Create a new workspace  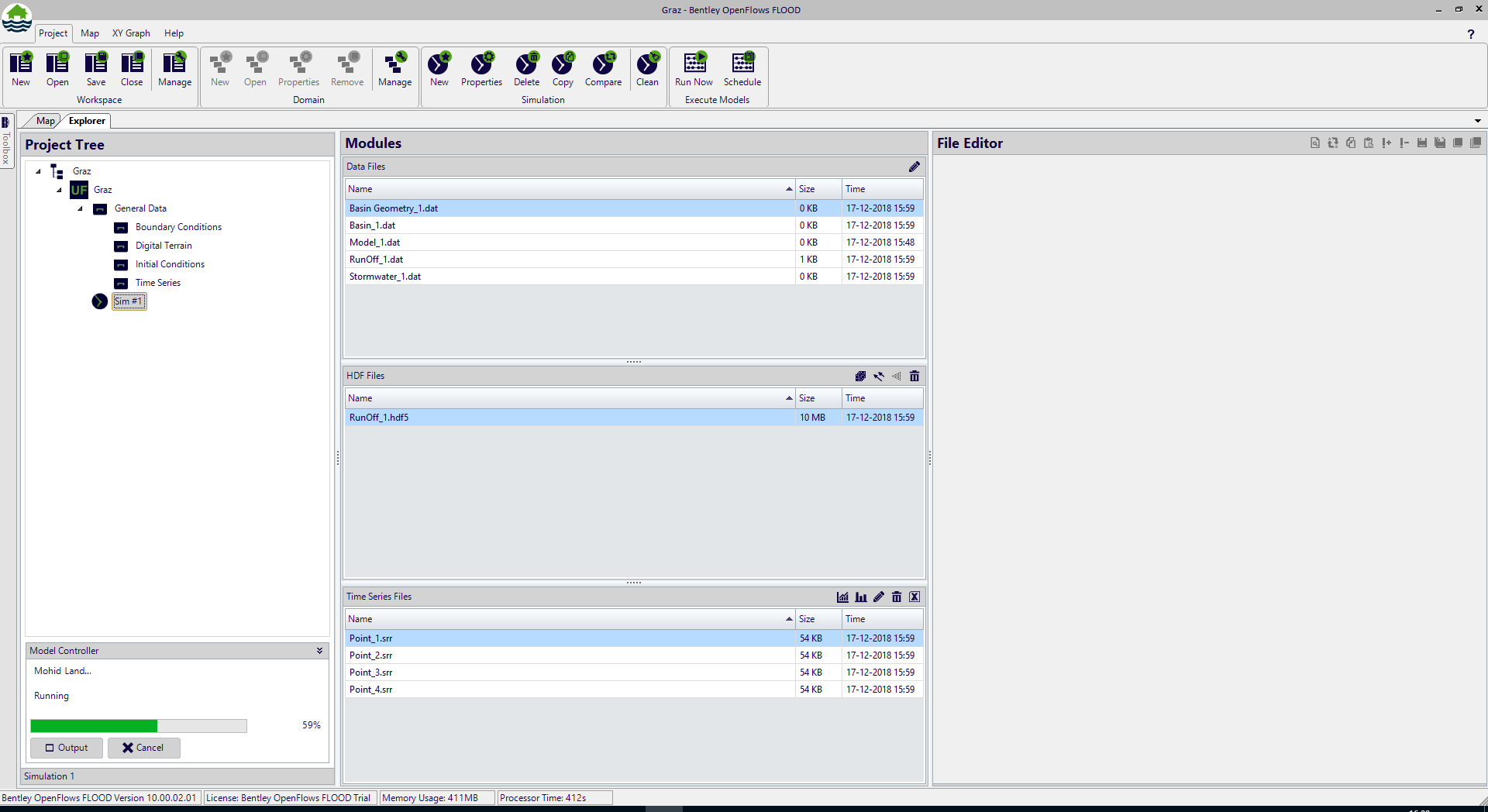click(21, 69)
